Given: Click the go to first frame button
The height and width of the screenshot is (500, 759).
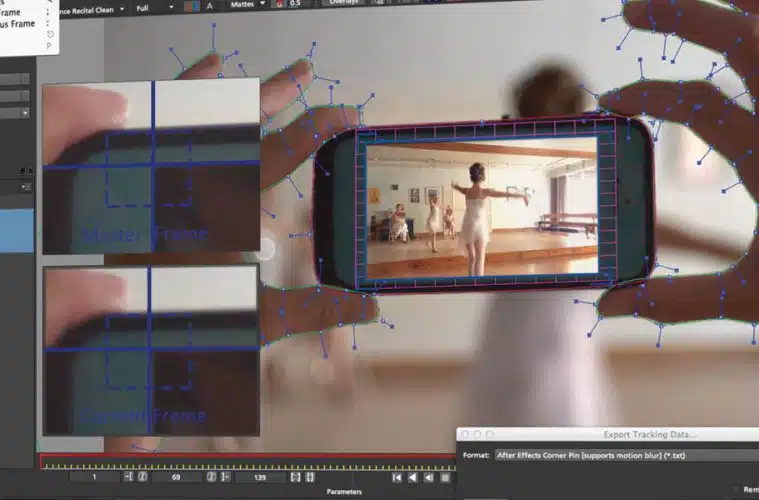Looking at the screenshot, I should pyautogui.click(x=397, y=478).
